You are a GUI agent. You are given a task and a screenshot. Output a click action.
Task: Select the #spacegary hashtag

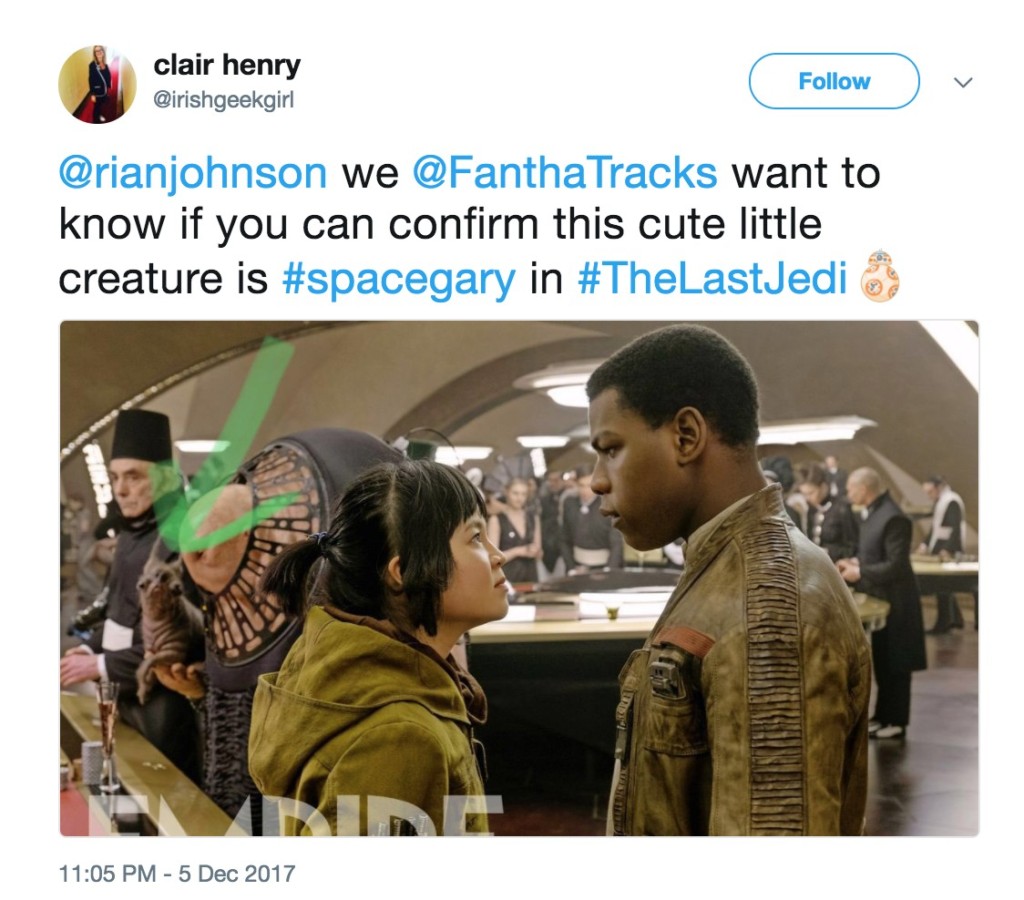pyautogui.click(x=398, y=280)
